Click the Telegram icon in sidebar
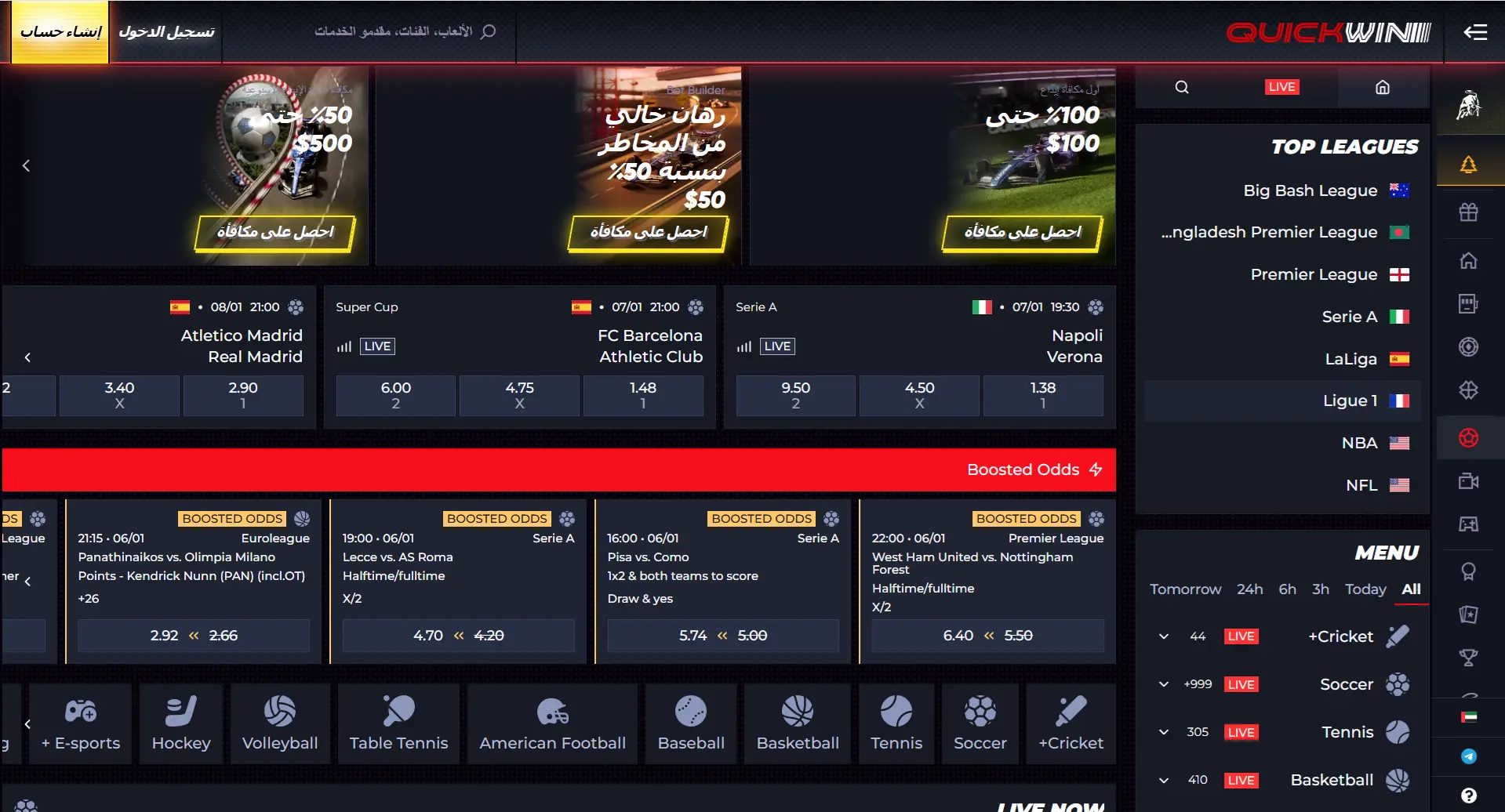1505x812 pixels. coord(1469,756)
